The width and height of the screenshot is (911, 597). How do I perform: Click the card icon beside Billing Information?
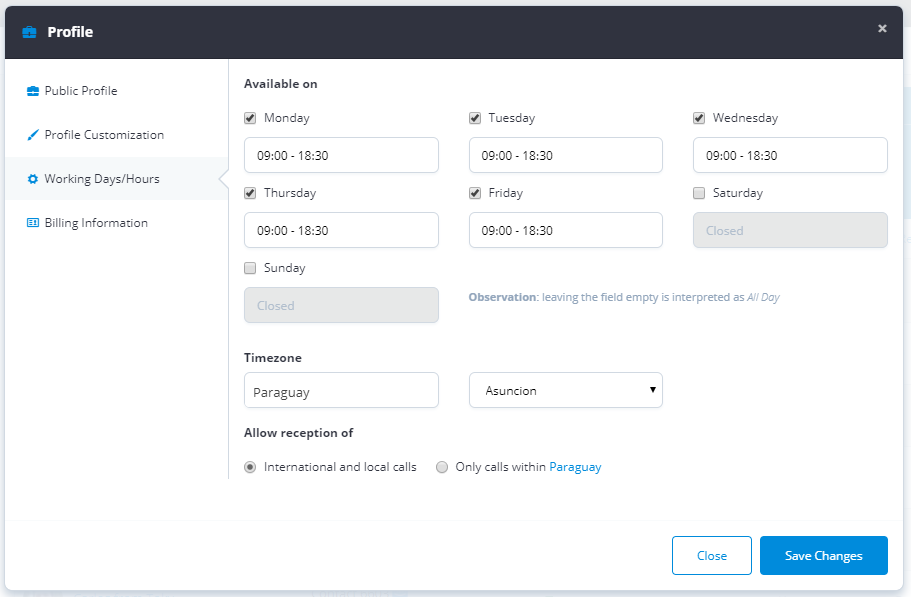coord(33,223)
